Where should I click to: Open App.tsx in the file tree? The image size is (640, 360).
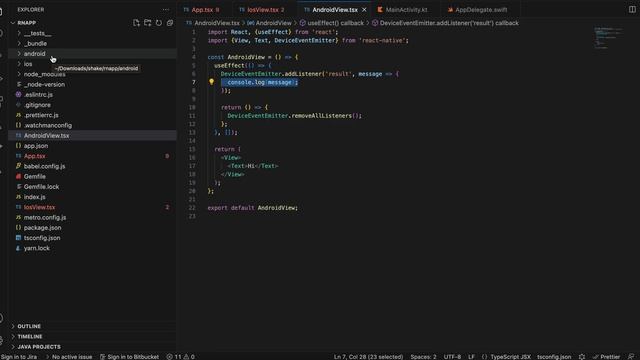coord(34,156)
